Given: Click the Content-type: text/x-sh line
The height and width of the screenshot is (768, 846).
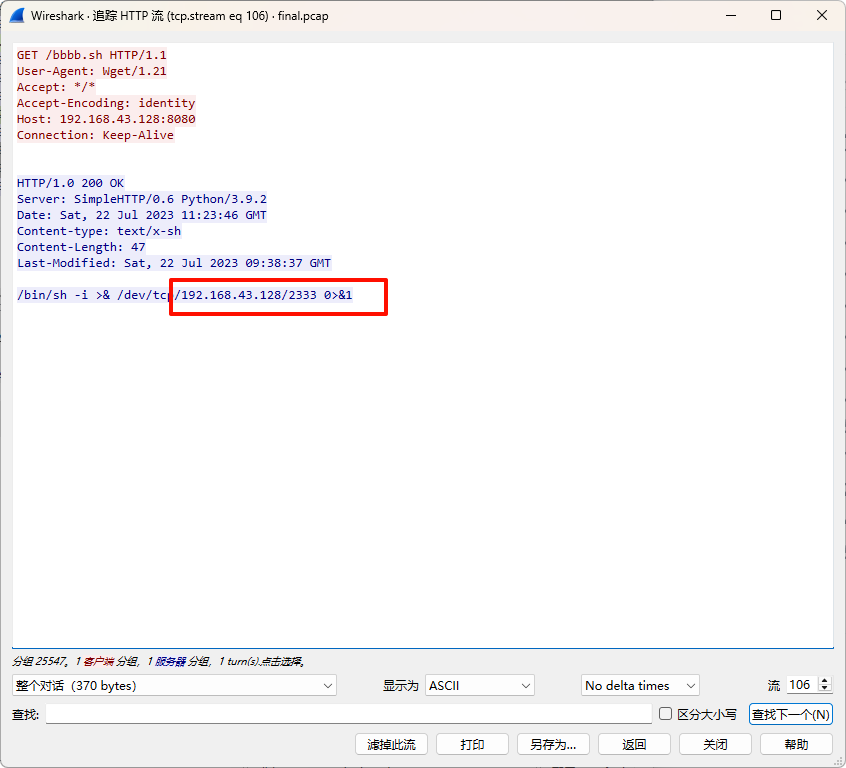Looking at the screenshot, I should [x=99, y=231].
